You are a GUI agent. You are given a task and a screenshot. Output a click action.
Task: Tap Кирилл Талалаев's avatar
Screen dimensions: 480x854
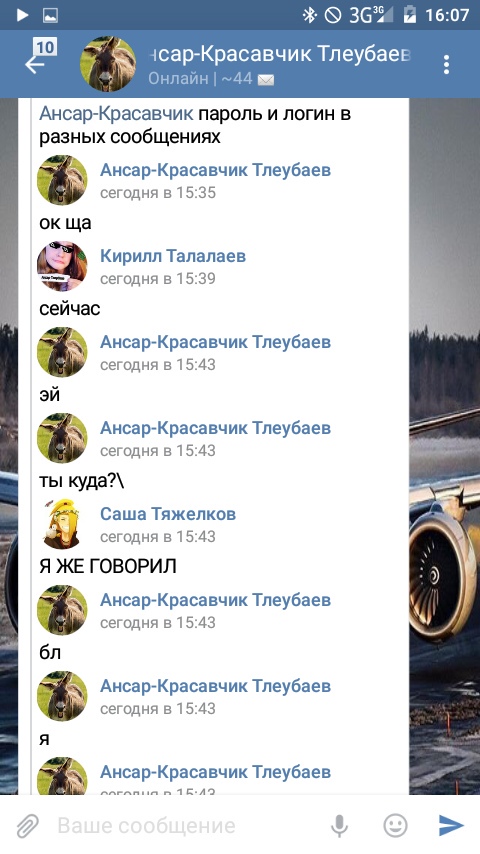click(x=62, y=266)
